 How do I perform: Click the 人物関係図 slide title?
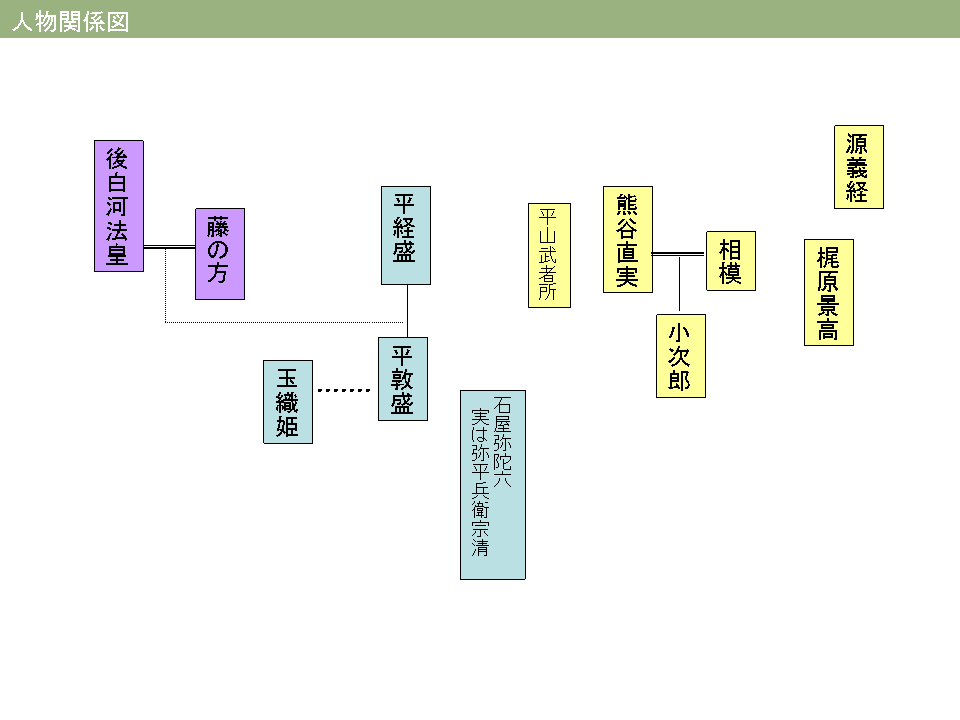click(x=70, y=22)
